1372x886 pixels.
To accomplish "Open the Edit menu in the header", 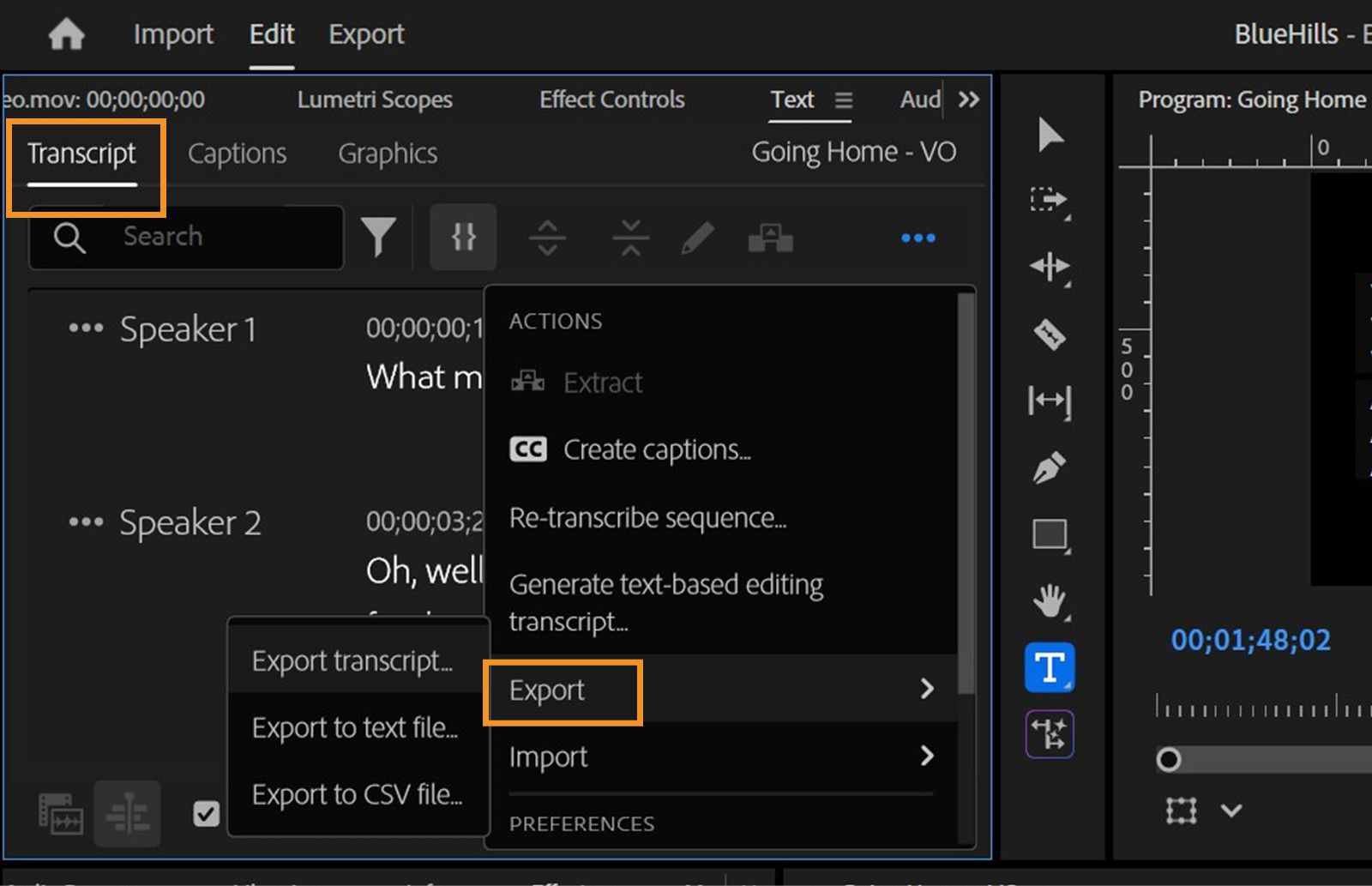I will pyautogui.click(x=271, y=34).
